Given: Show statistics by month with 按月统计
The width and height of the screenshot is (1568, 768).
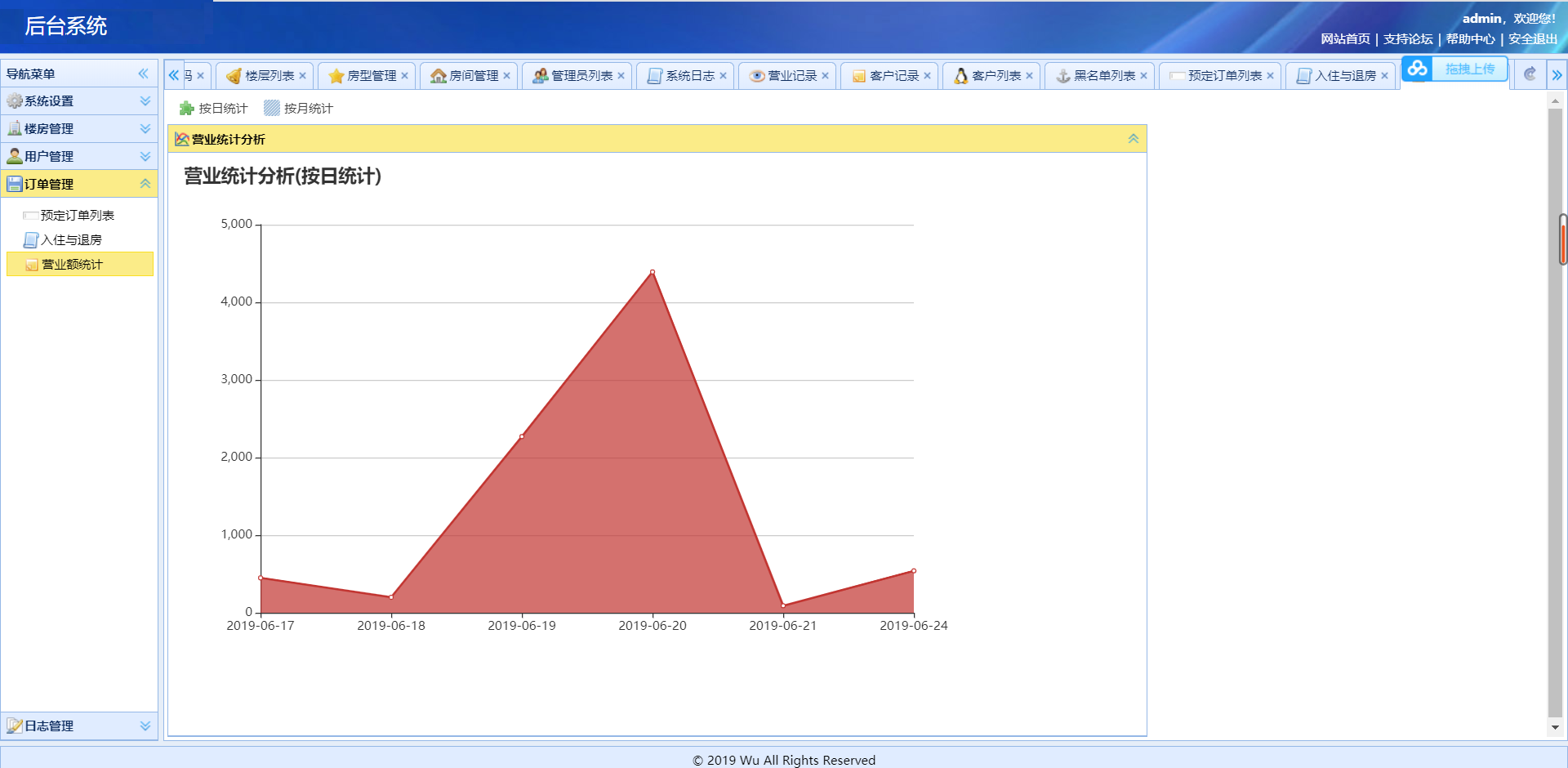Looking at the screenshot, I should 299,109.
